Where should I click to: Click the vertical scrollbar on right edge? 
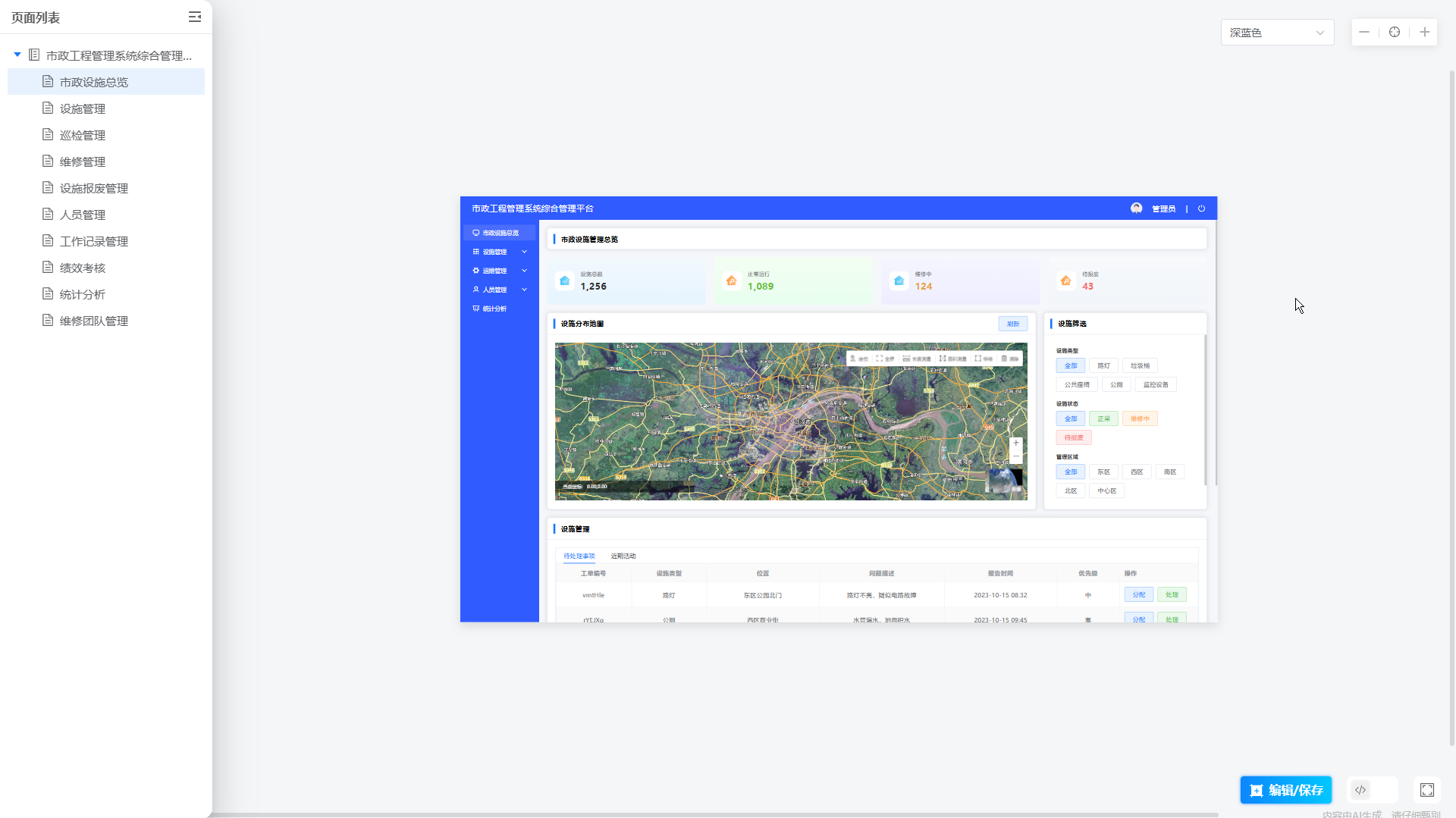tap(1451, 409)
